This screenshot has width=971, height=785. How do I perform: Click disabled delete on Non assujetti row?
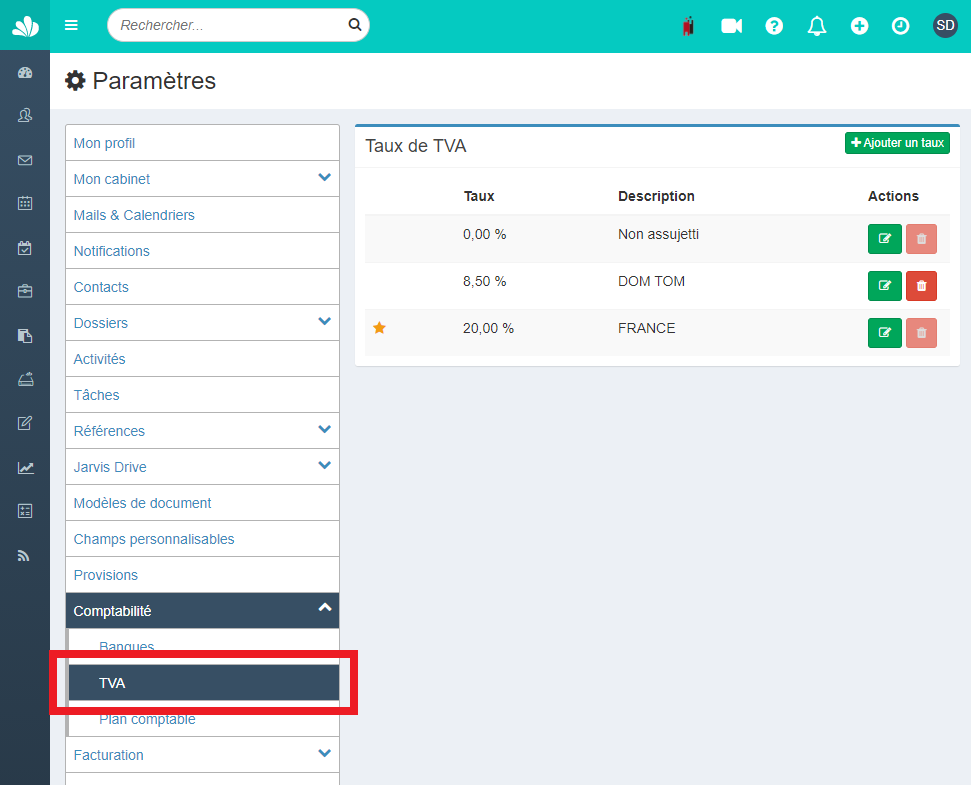point(921,239)
